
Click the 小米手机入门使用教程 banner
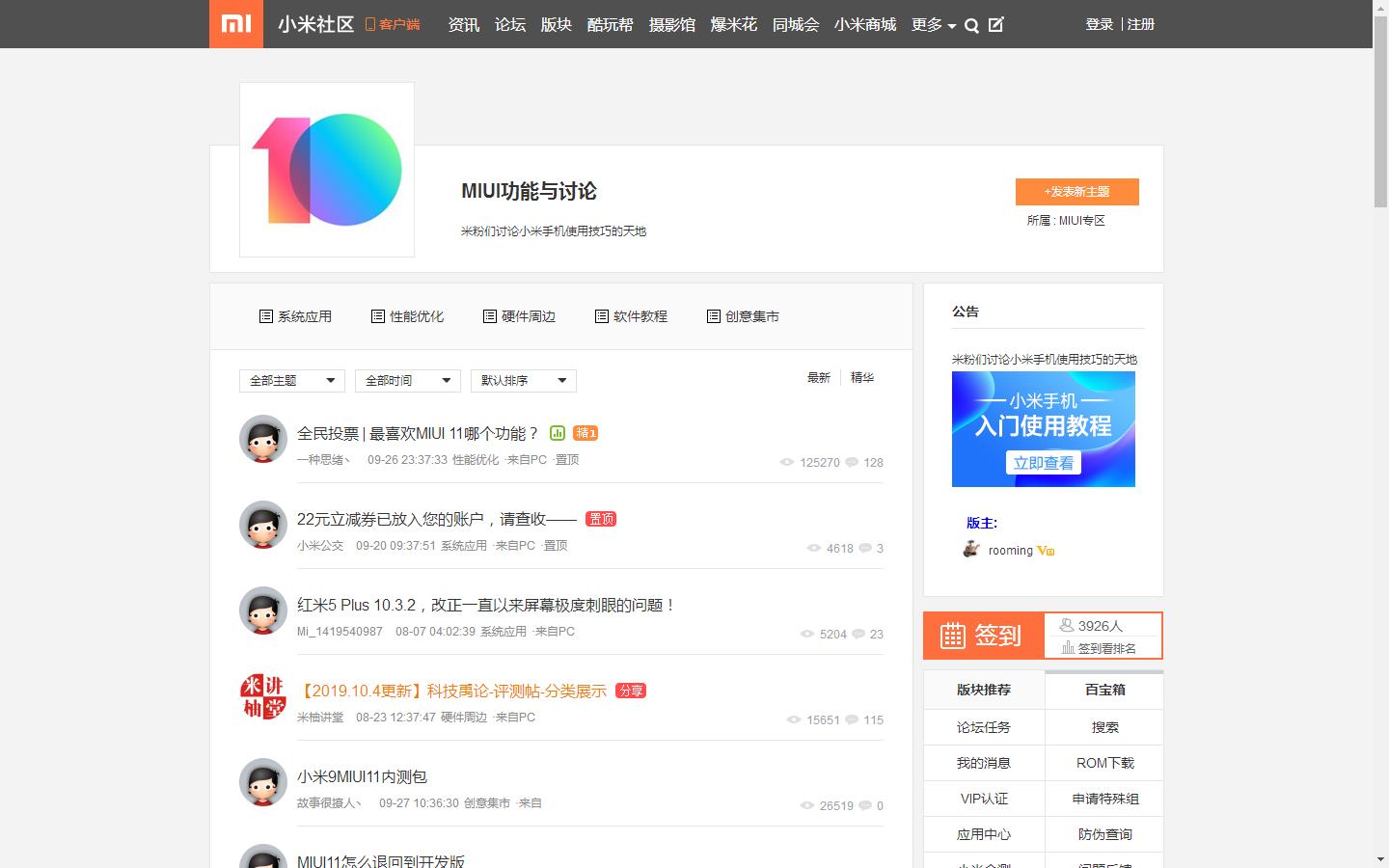coord(1044,429)
